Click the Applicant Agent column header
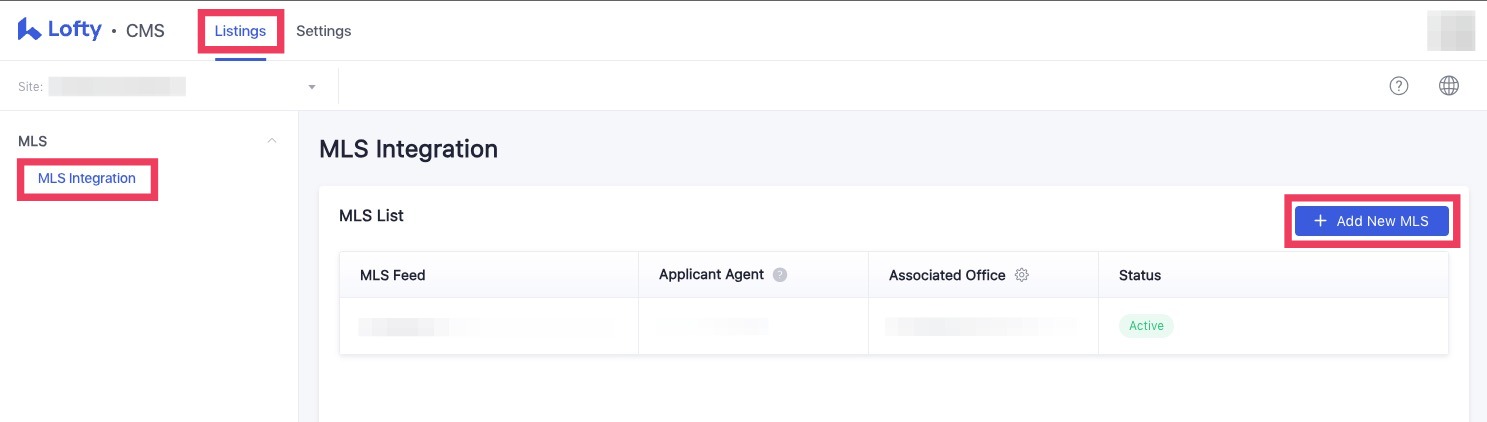Image resolution: width=1487 pixels, height=422 pixels. [x=711, y=275]
